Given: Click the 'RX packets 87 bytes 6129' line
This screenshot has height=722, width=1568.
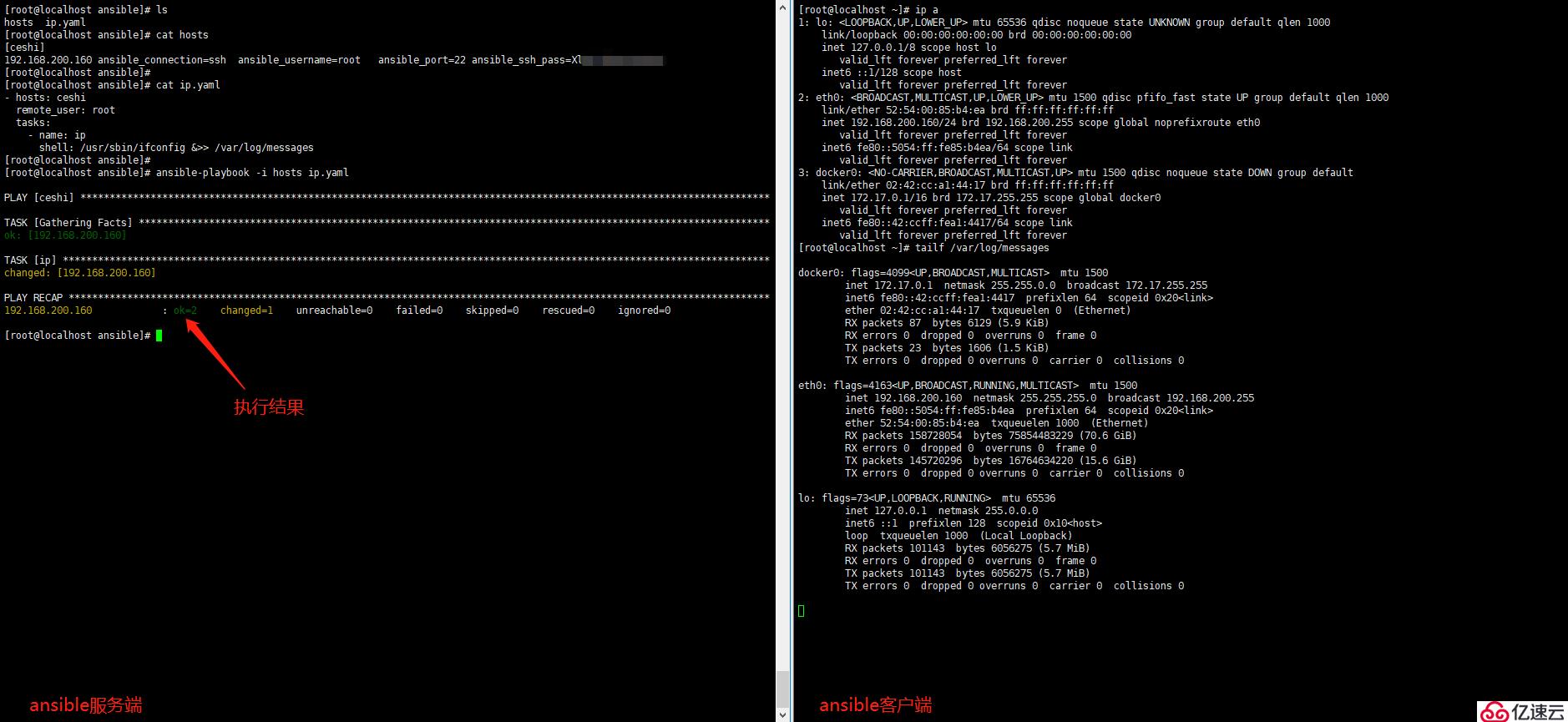Looking at the screenshot, I should pyautogui.click(x=947, y=323).
